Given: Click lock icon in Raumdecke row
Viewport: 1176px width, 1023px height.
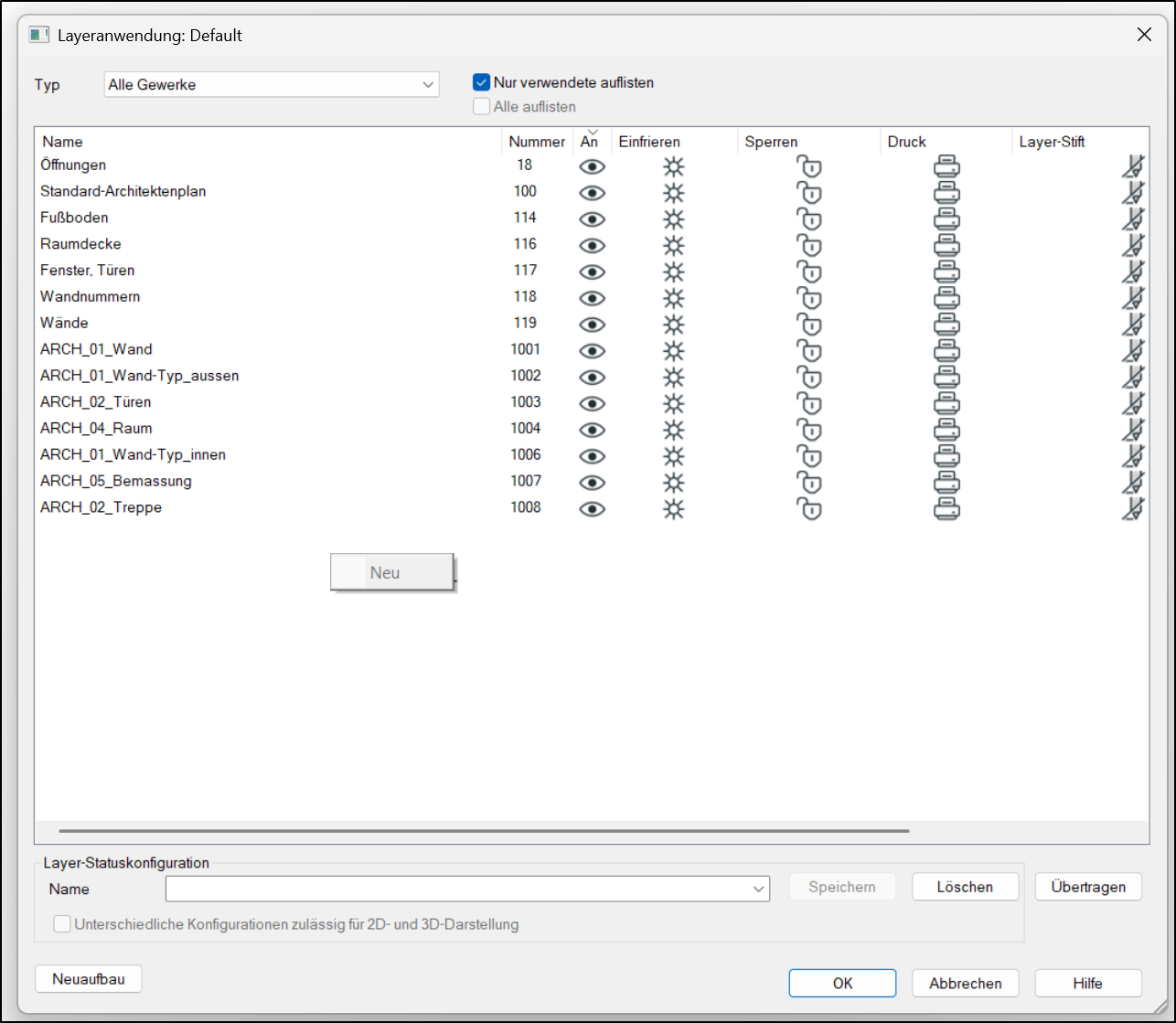Looking at the screenshot, I should click(809, 247).
